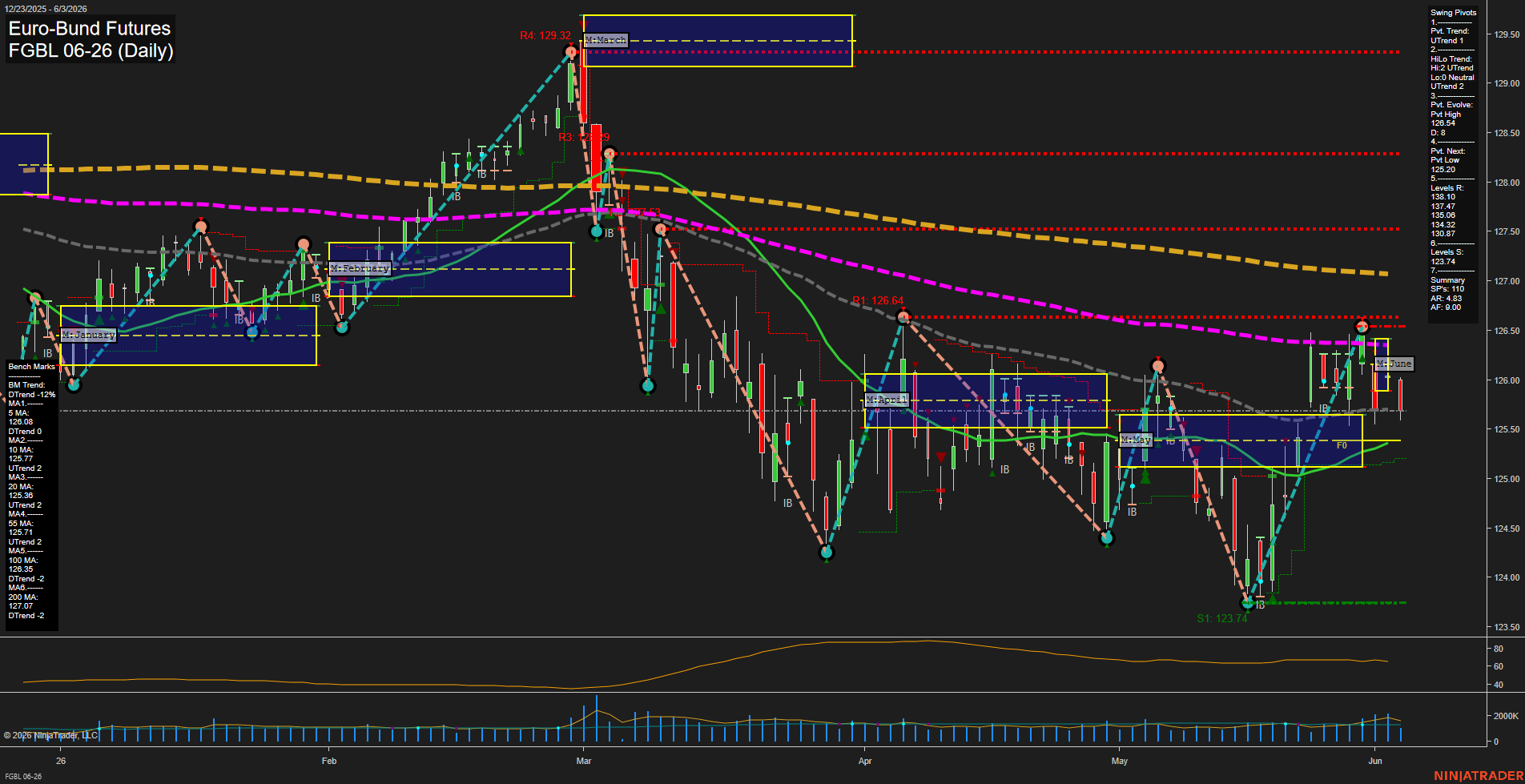Click the 'AR: 4.83' summary entry

(x=1446, y=299)
